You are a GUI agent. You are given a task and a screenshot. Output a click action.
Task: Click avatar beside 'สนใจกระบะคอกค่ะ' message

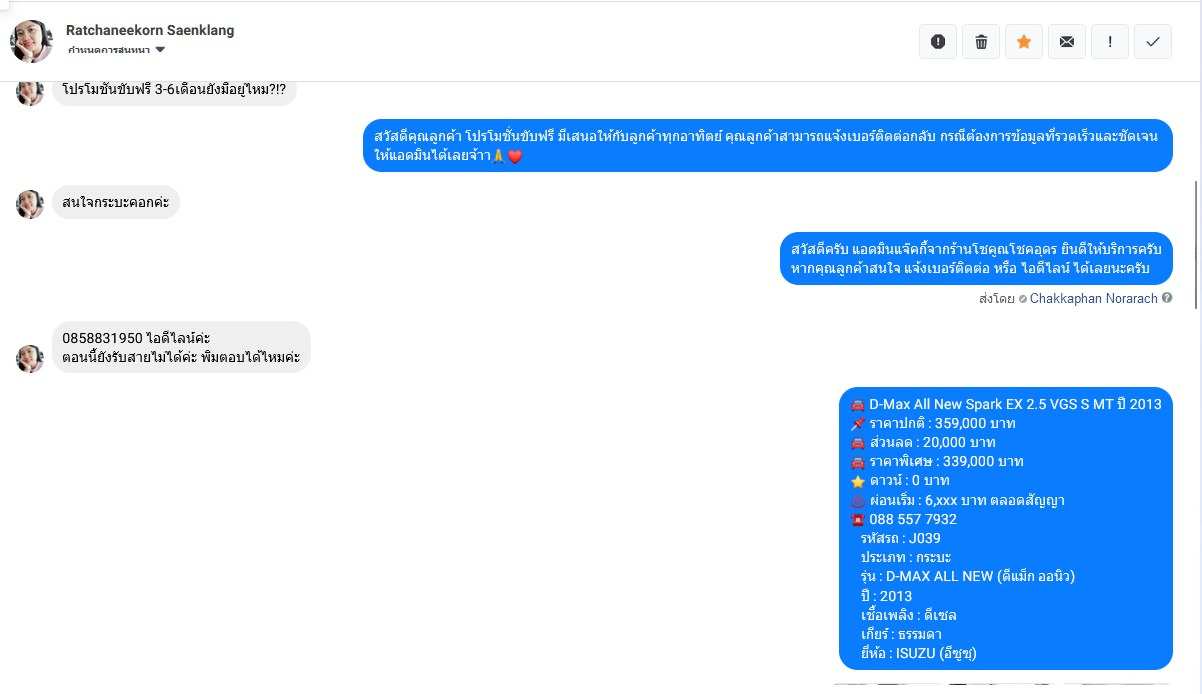click(x=30, y=204)
